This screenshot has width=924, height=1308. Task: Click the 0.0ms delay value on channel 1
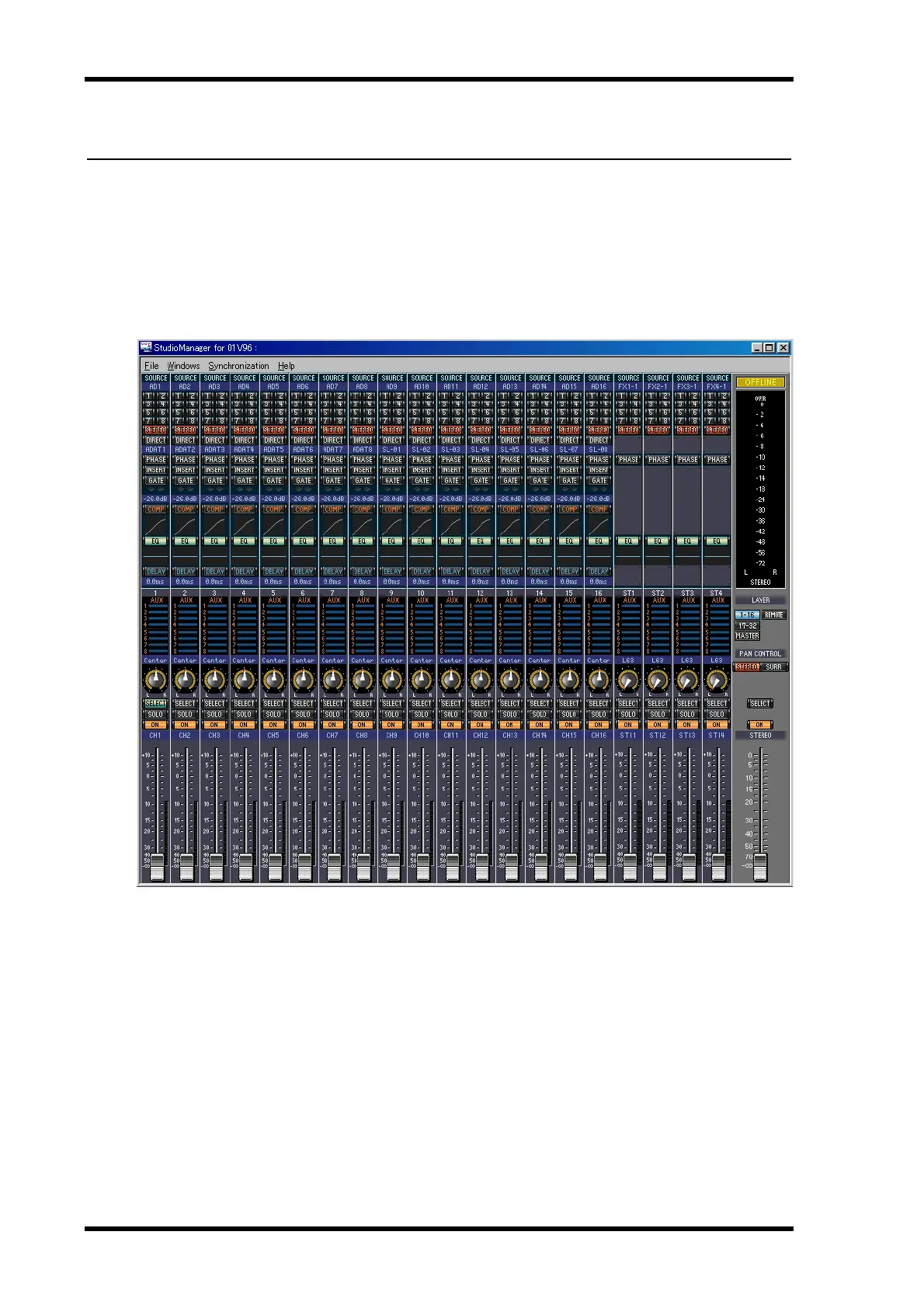155,582
